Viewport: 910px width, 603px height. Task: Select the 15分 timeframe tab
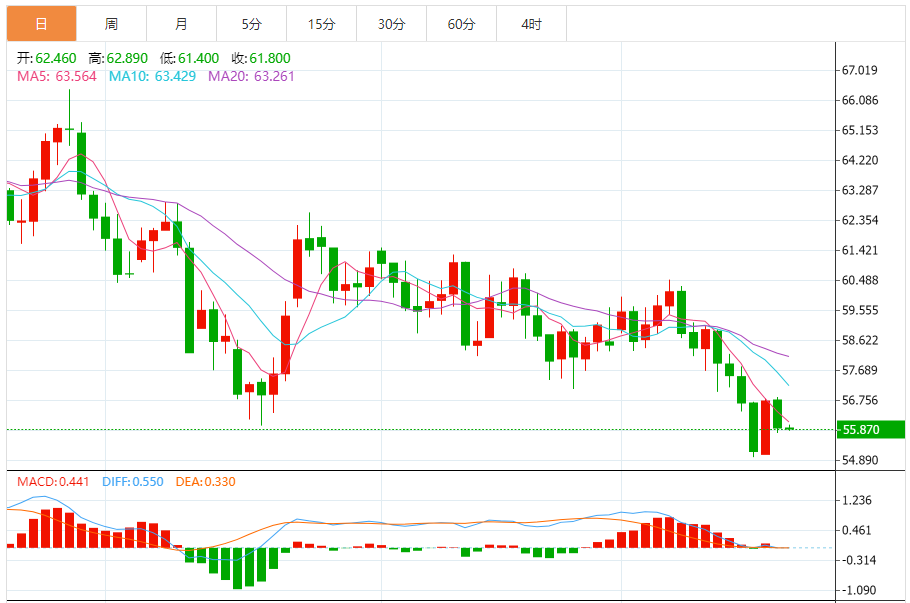pyautogui.click(x=321, y=24)
